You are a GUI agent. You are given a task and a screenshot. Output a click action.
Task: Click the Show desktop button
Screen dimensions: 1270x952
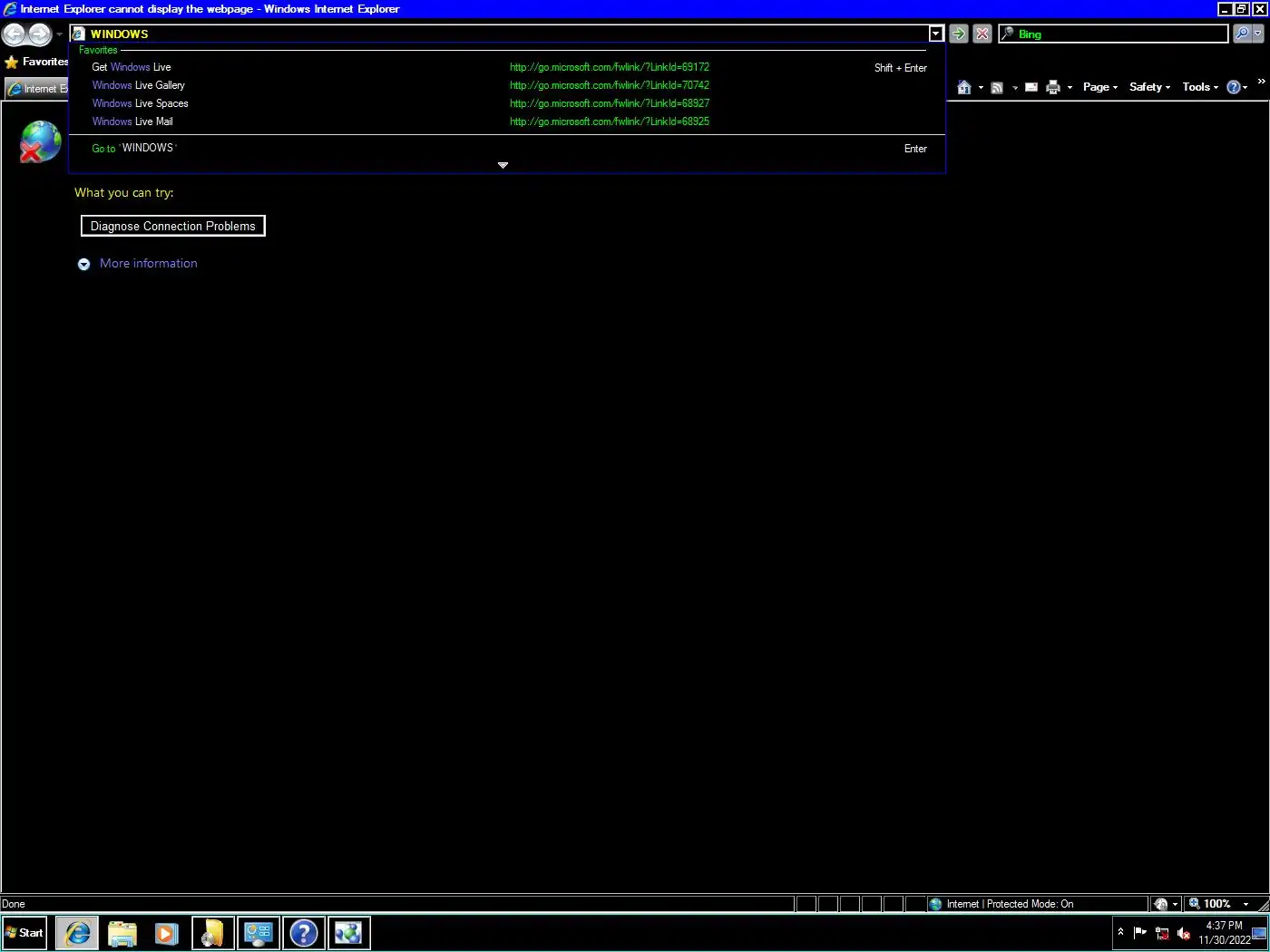1259,933
